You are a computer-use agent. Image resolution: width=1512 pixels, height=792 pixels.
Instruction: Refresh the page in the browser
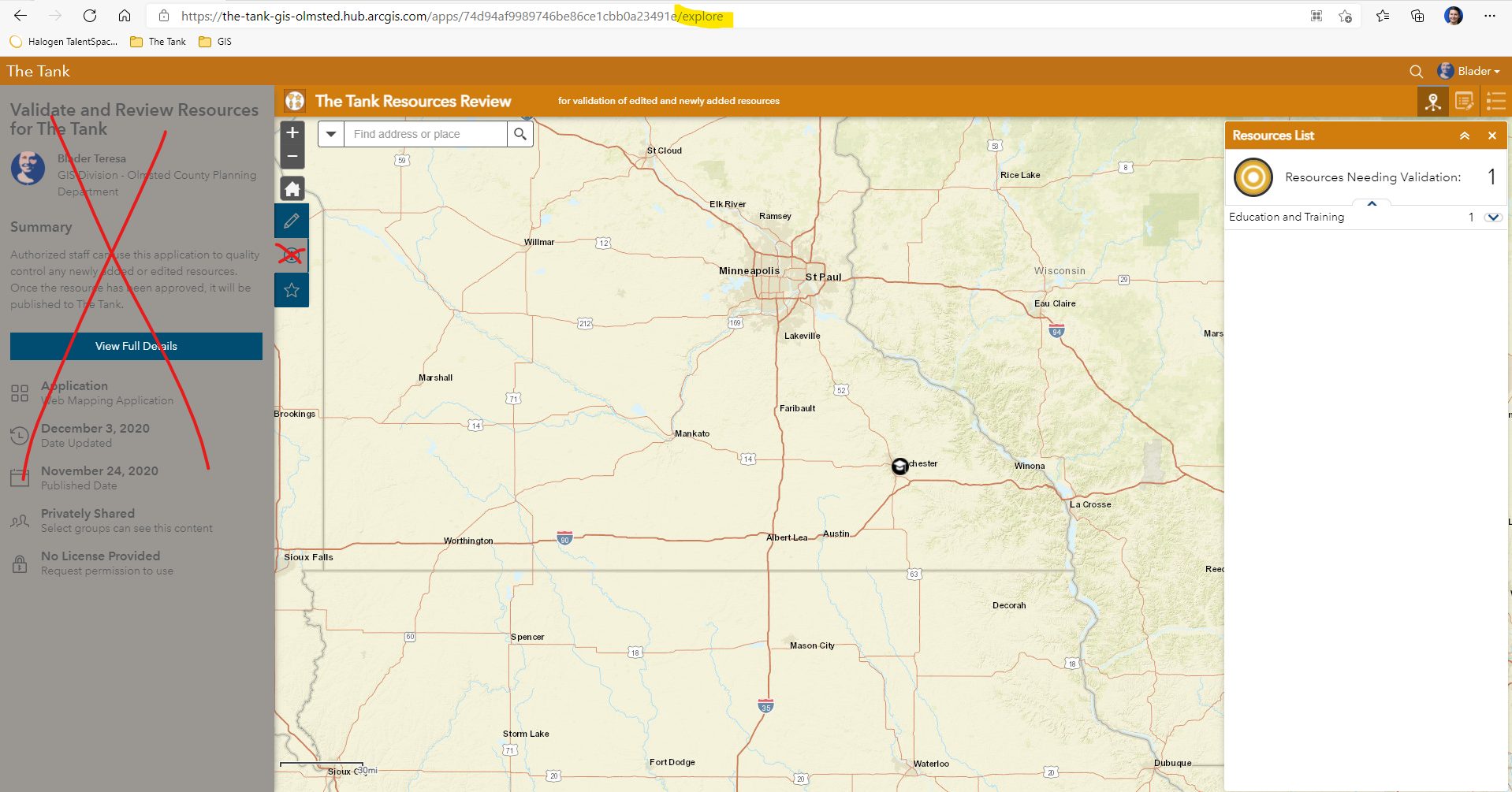click(x=89, y=15)
